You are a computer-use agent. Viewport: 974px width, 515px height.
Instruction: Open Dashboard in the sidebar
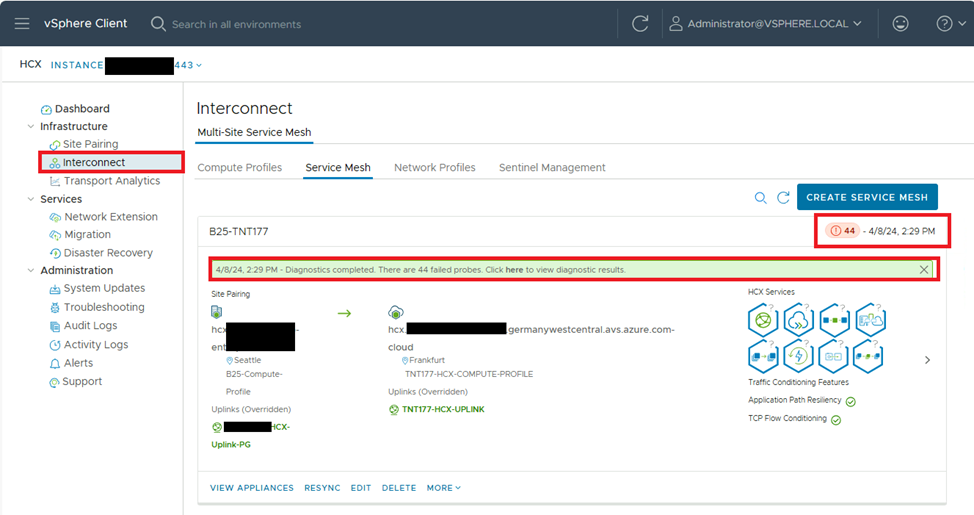(x=75, y=109)
